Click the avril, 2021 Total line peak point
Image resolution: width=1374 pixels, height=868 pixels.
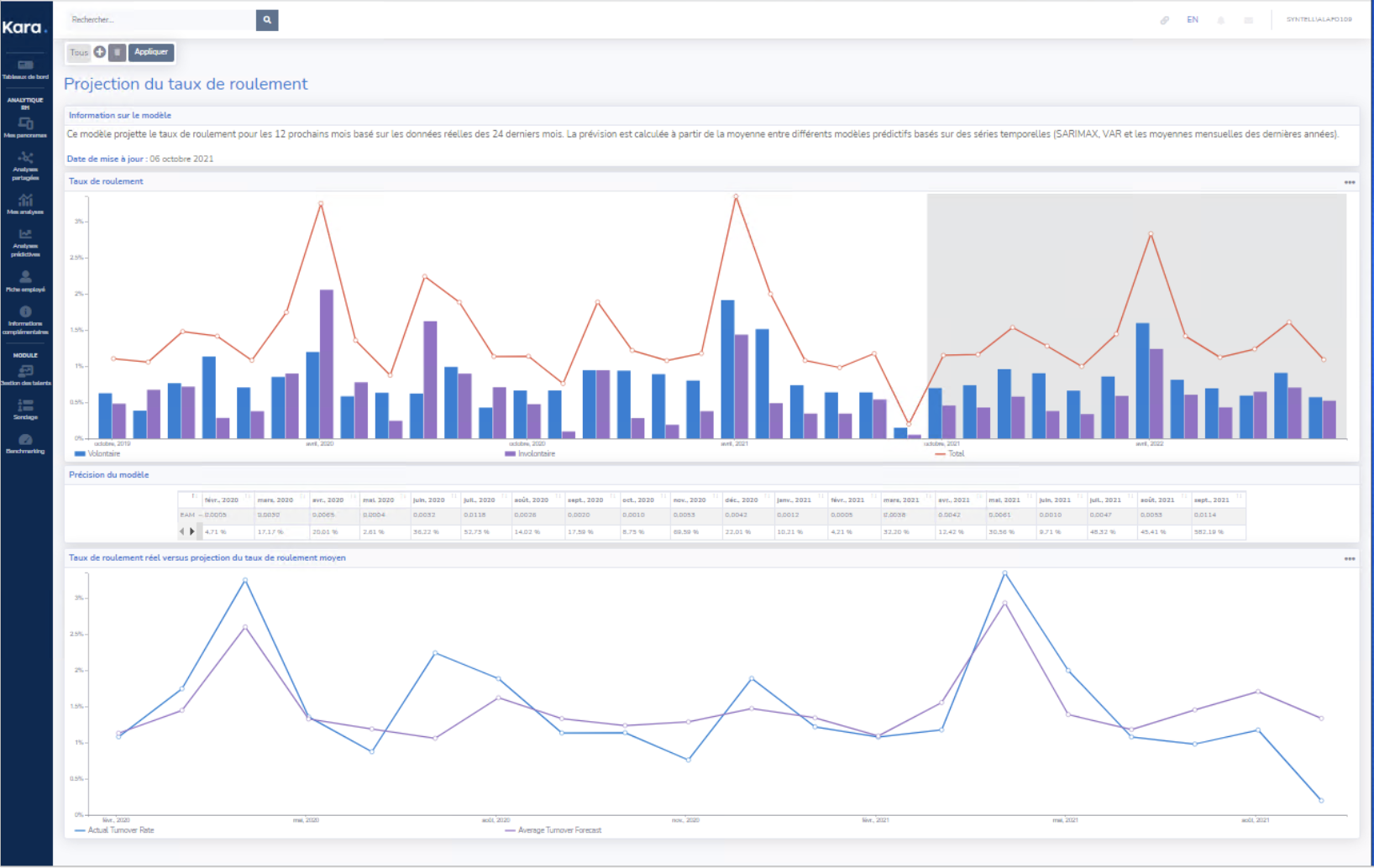pos(736,196)
